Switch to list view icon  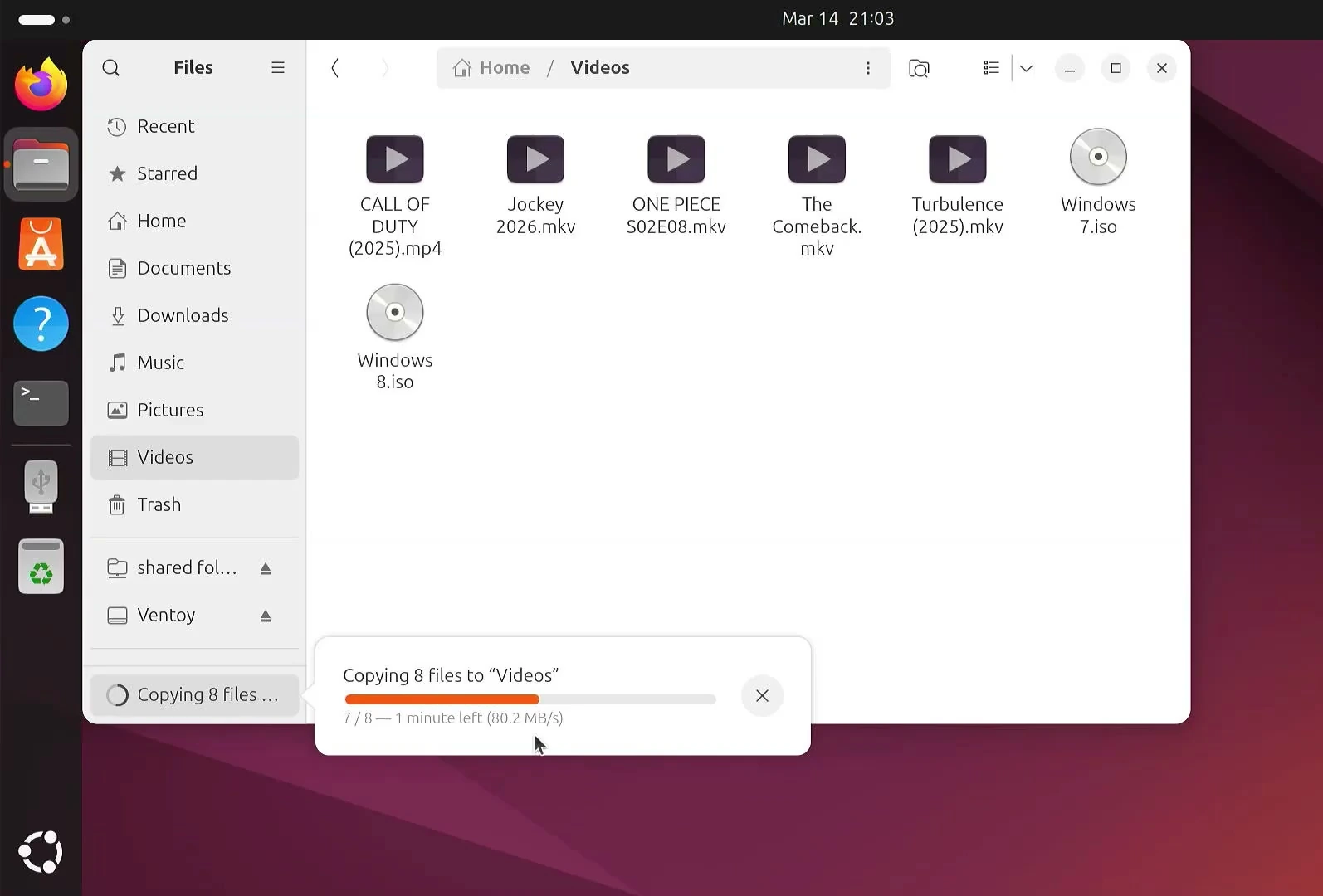(991, 68)
